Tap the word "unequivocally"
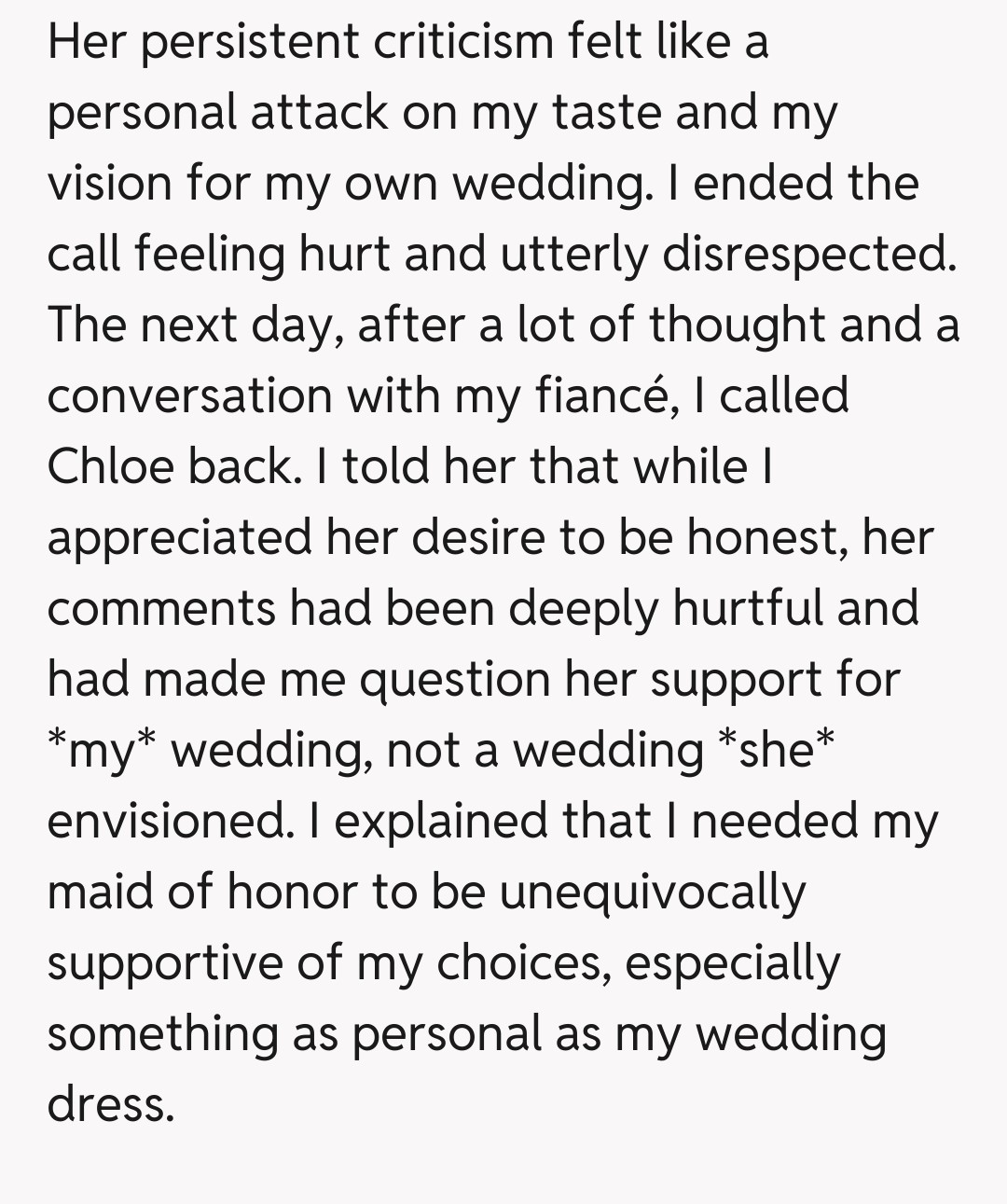 click(652, 893)
